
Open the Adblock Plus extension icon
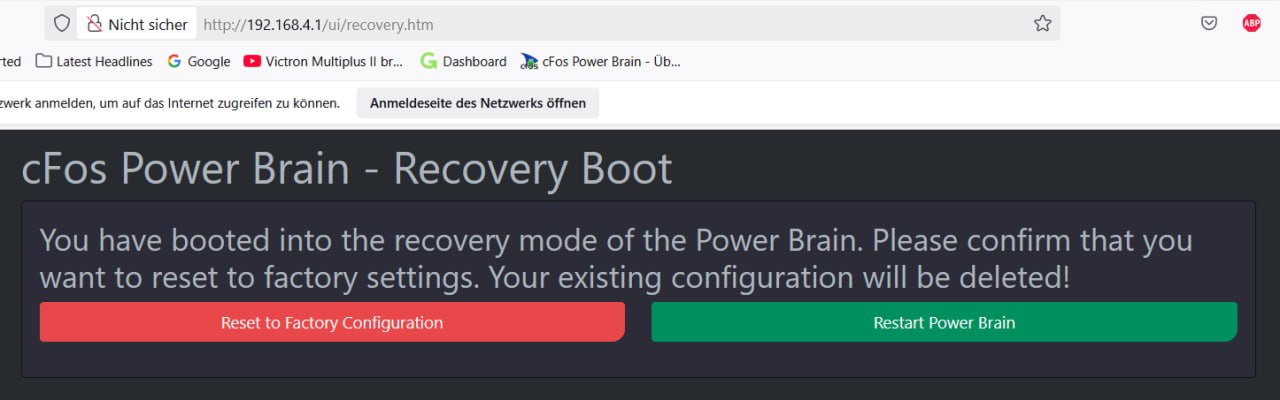point(1251,23)
